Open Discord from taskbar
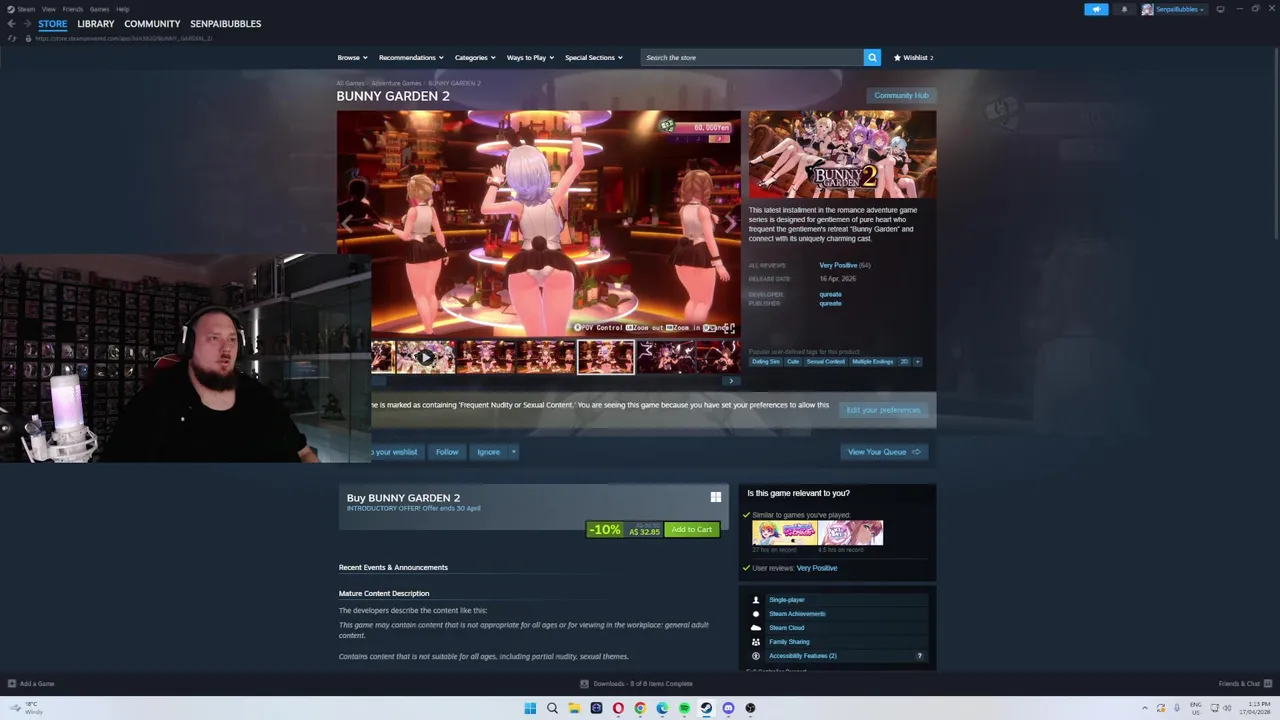Viewport: 1280px width, 720px height. 728,708
